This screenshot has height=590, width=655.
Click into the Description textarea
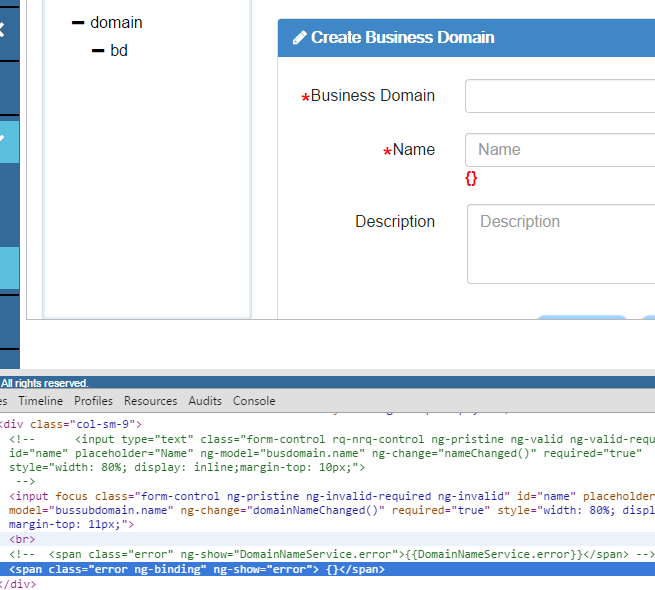coord(561,244)
